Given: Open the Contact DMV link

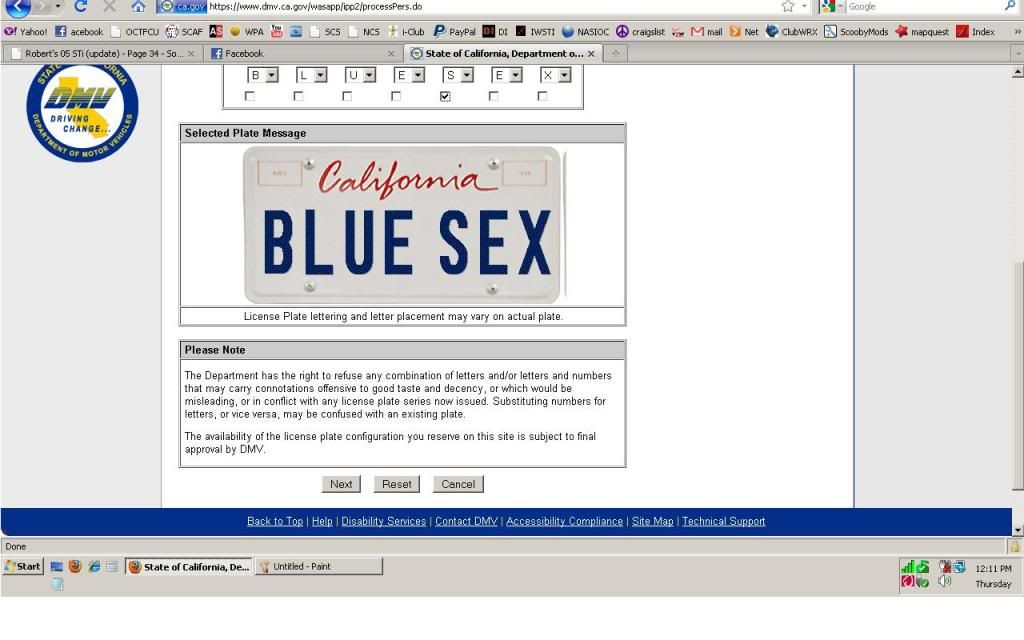Looking at the screenshot, I should (467, 521).
